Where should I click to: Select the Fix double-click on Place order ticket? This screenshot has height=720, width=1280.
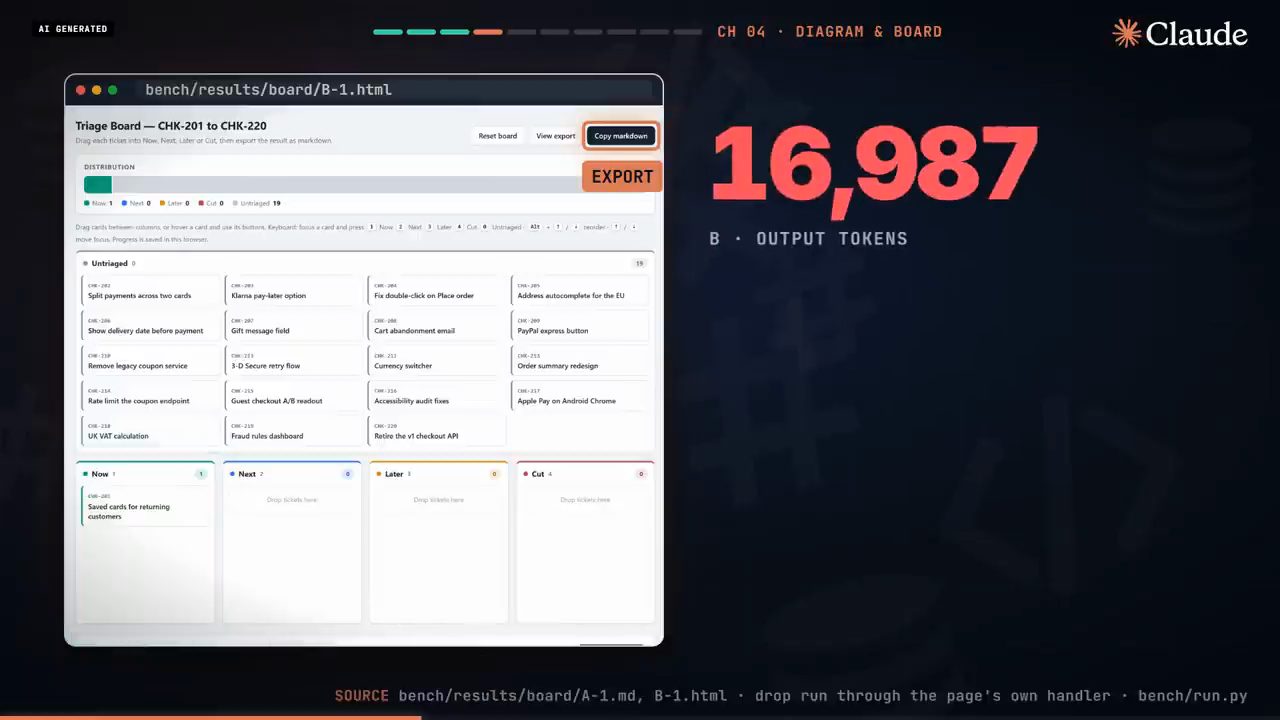(x=436, y=291)
